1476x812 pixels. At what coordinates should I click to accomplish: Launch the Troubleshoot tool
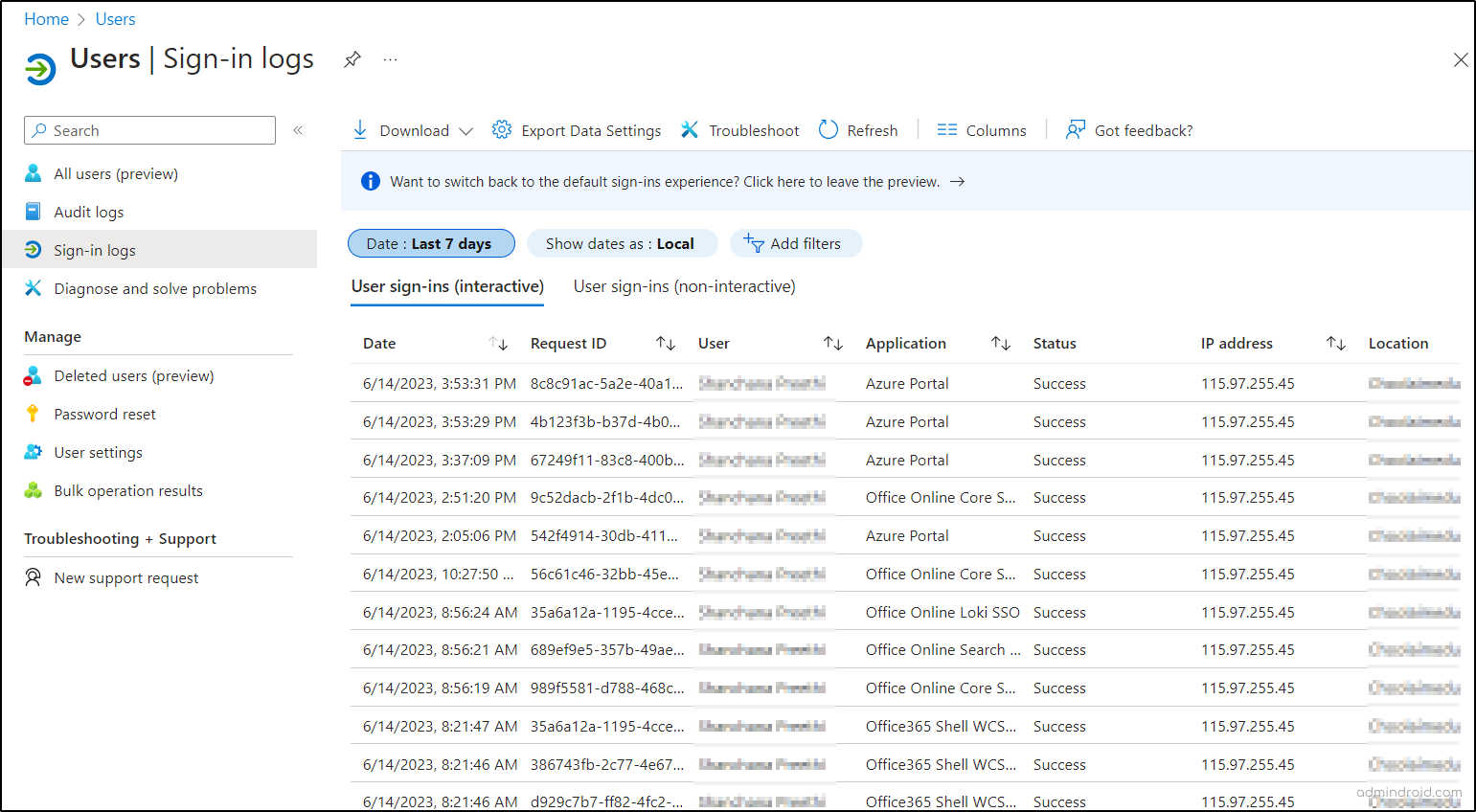click(x=739, y=130)
